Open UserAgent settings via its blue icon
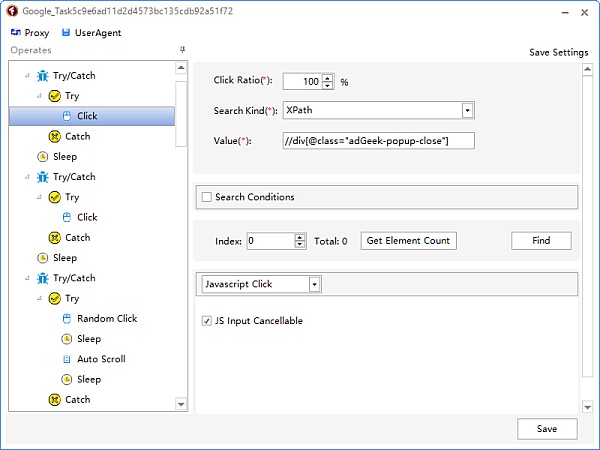The width and height of the screenshot is (600, 450). pos(66,33)
